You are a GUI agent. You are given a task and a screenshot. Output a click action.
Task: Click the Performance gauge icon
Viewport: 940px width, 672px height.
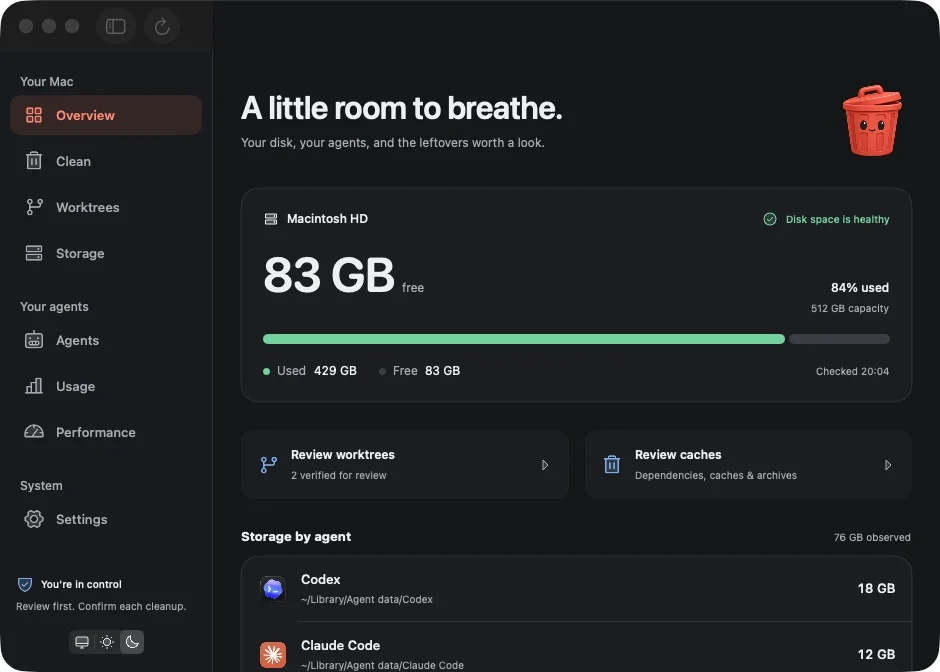click(34, 432)
